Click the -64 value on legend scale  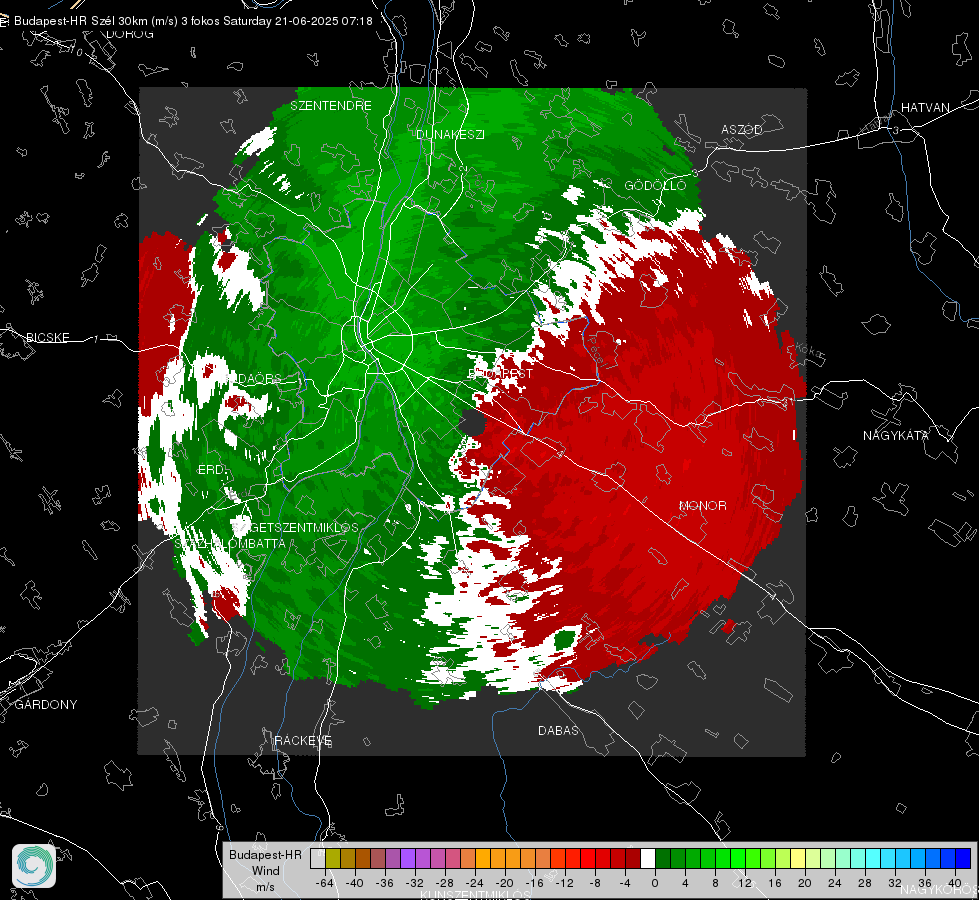[x=325, y=883]
